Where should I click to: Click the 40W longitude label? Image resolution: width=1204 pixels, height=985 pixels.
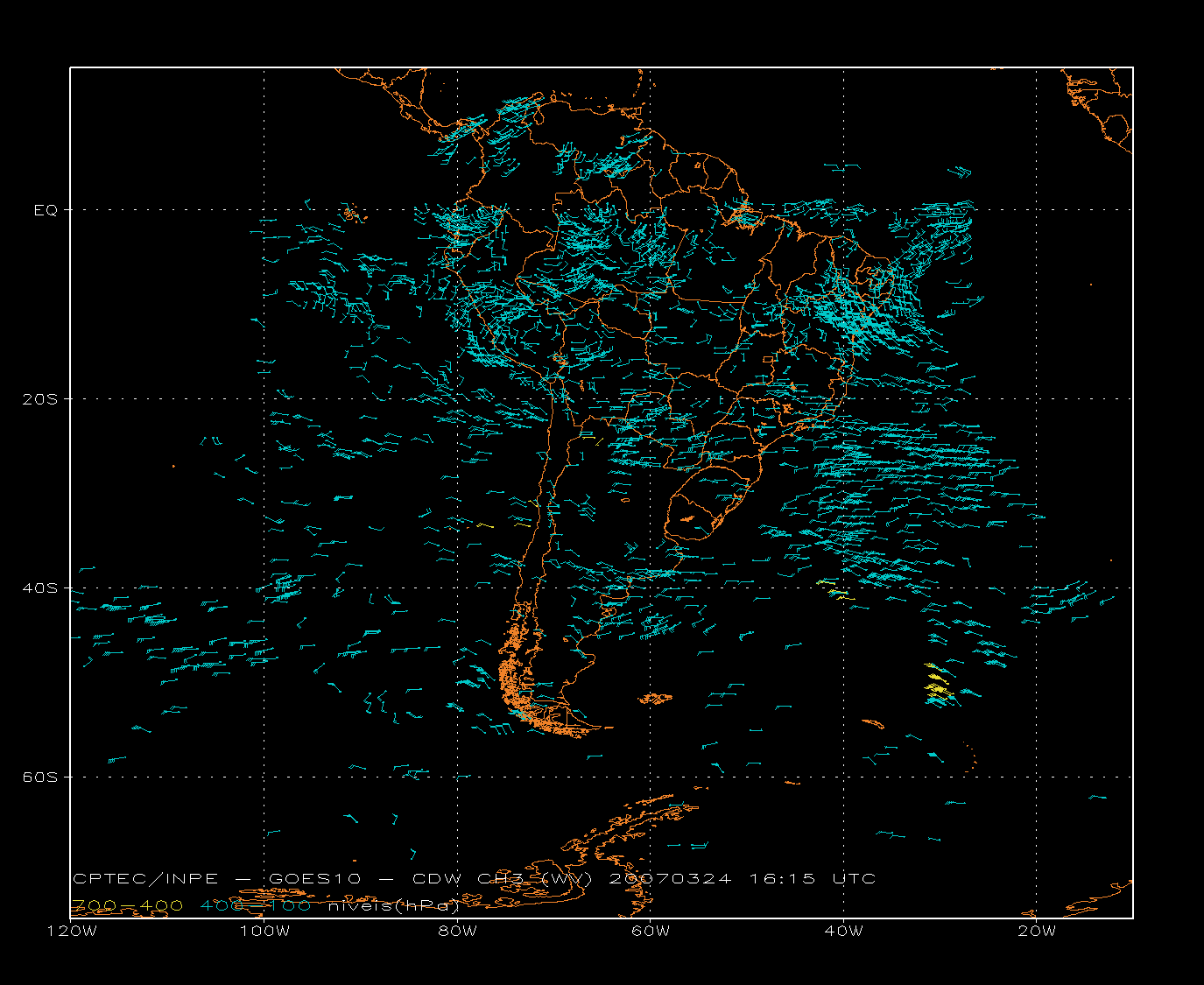tap(844, 931)
